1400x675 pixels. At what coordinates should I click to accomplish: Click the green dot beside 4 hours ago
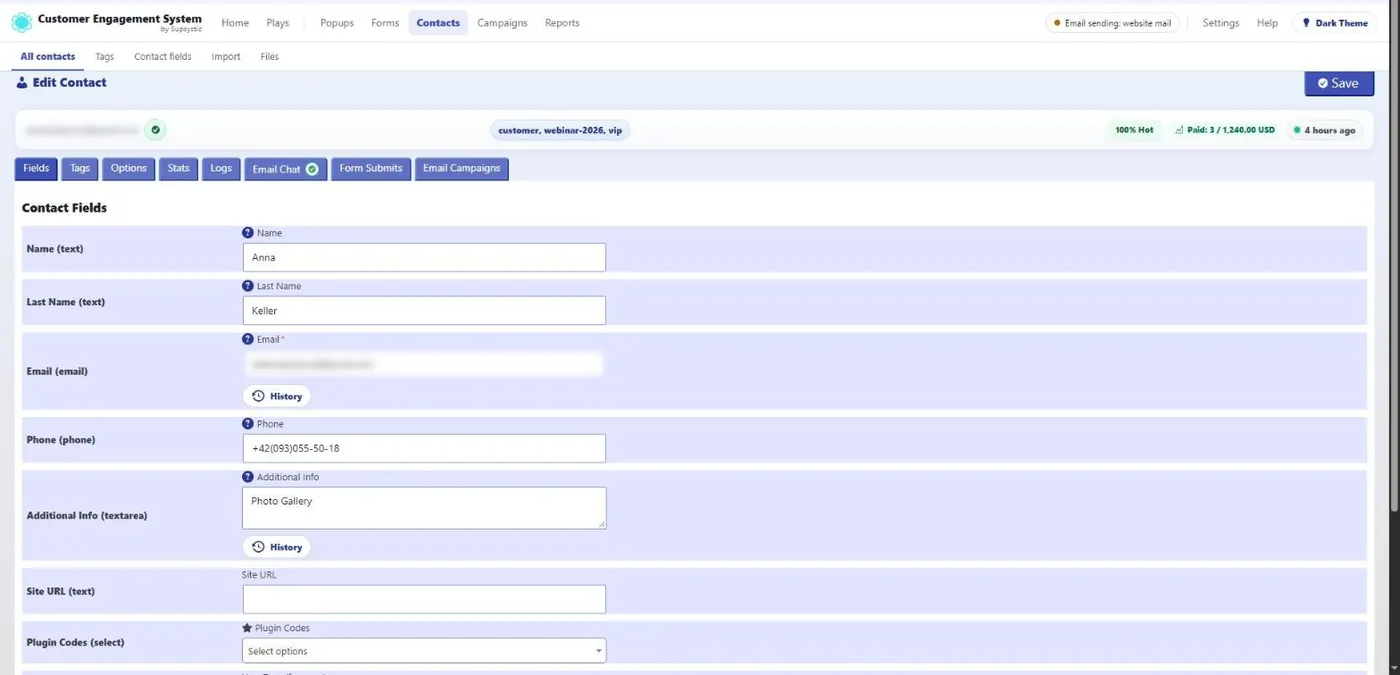(x=1297, y=130)
